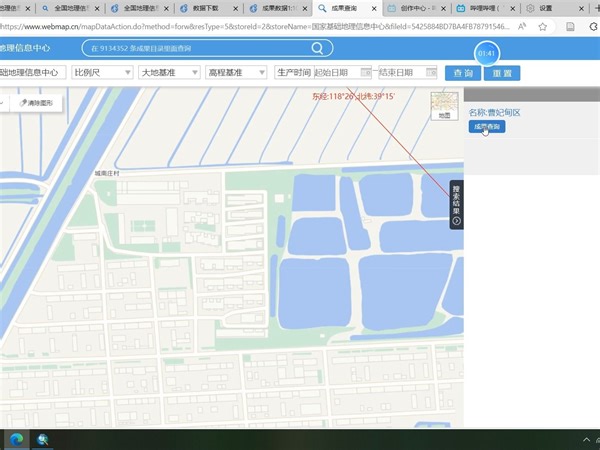Click the 结束日期 end date field

tap(408, 72)
